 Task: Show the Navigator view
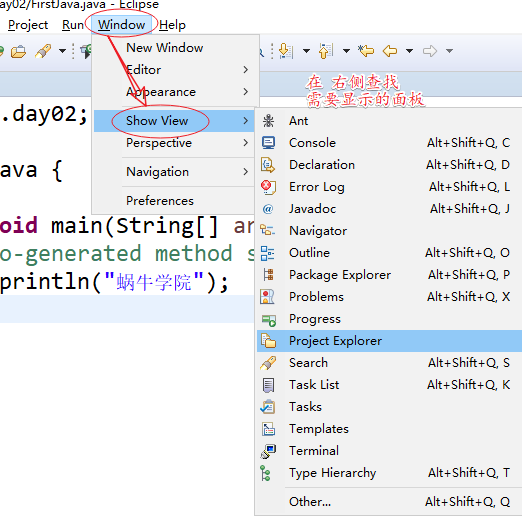[389, 231]
